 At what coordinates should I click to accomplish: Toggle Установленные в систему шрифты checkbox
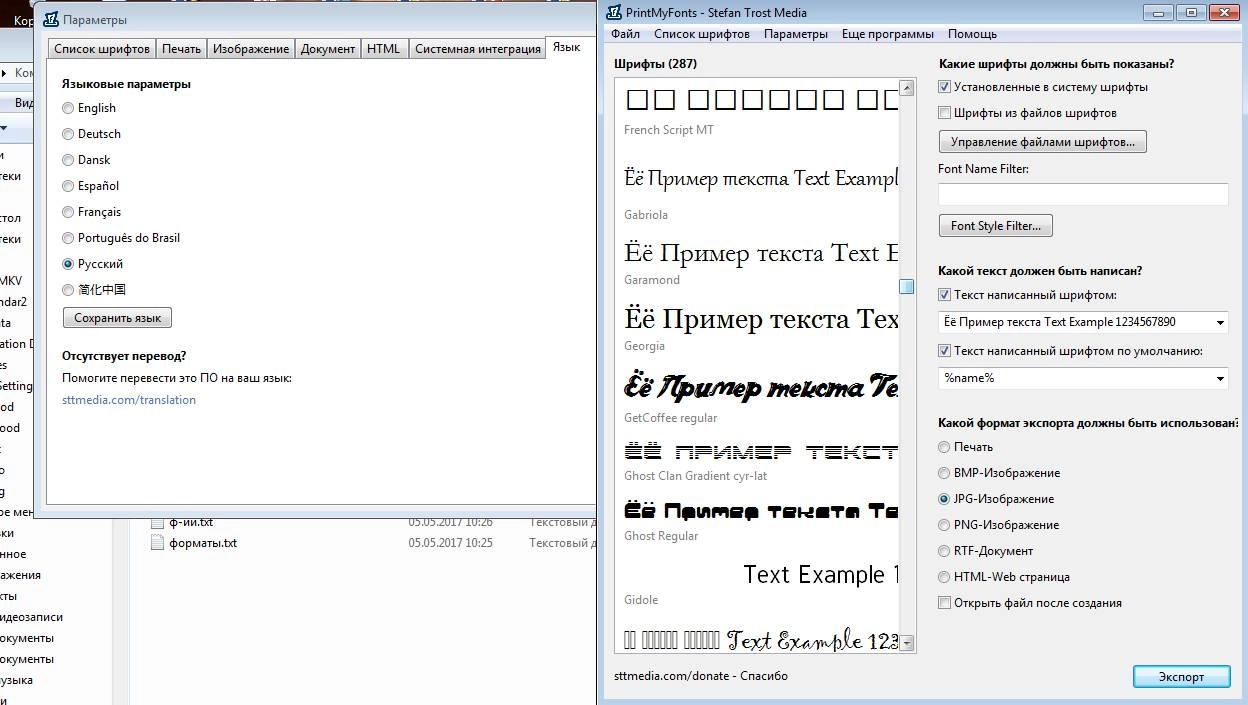pos(945,87)
